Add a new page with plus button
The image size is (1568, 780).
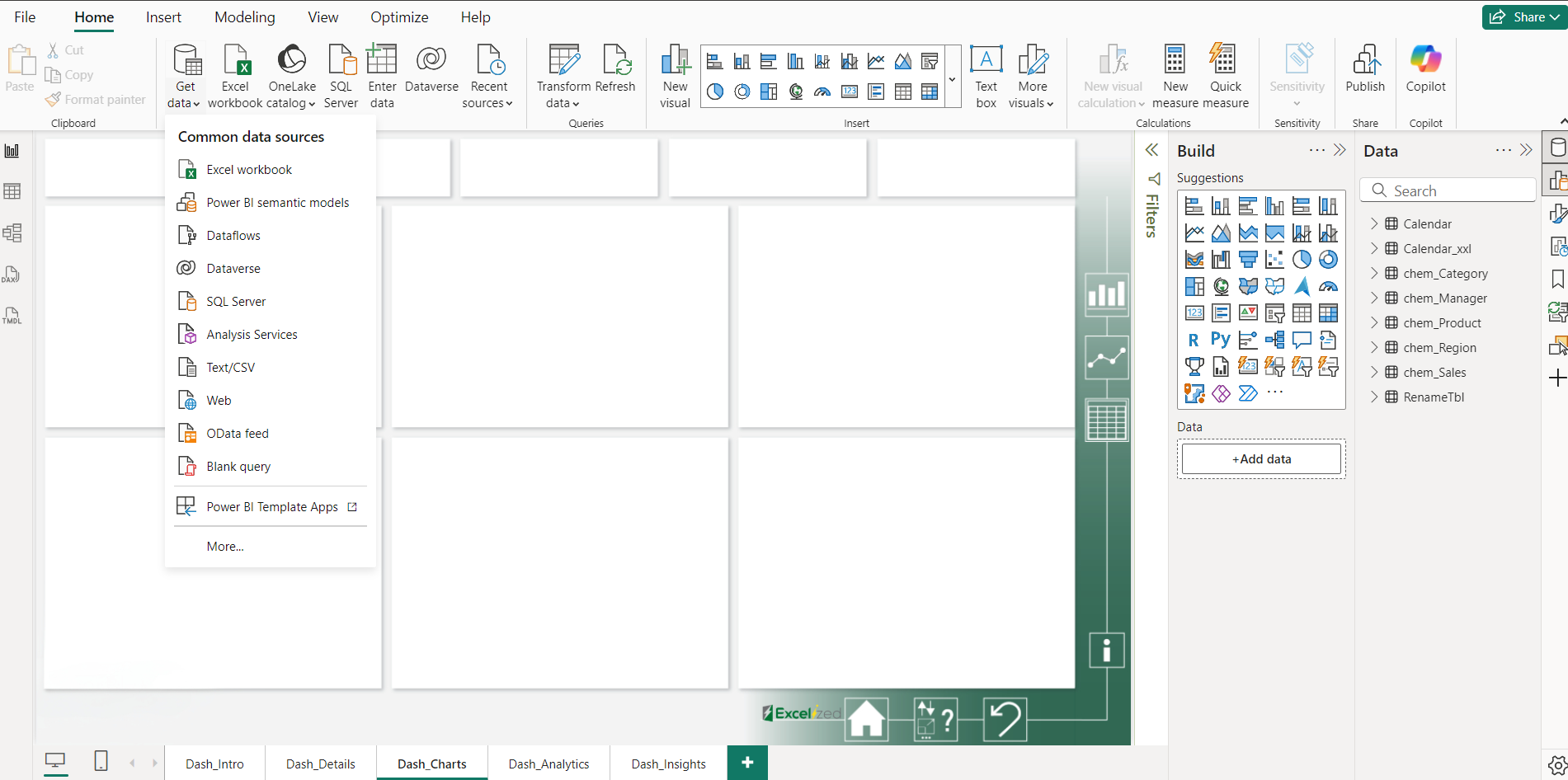click(747, 763)
